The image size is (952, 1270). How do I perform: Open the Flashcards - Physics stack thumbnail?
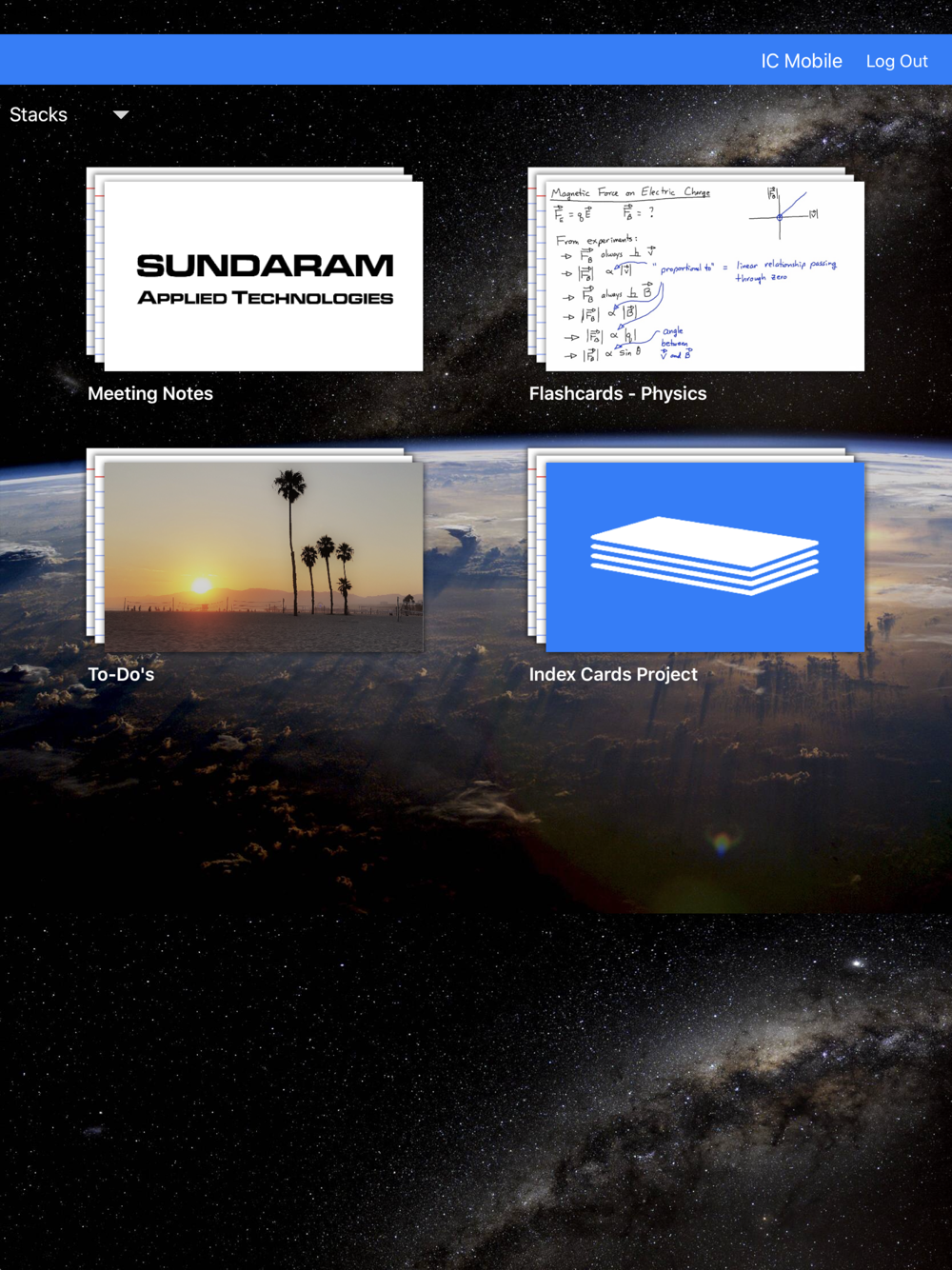click(697, 269)
